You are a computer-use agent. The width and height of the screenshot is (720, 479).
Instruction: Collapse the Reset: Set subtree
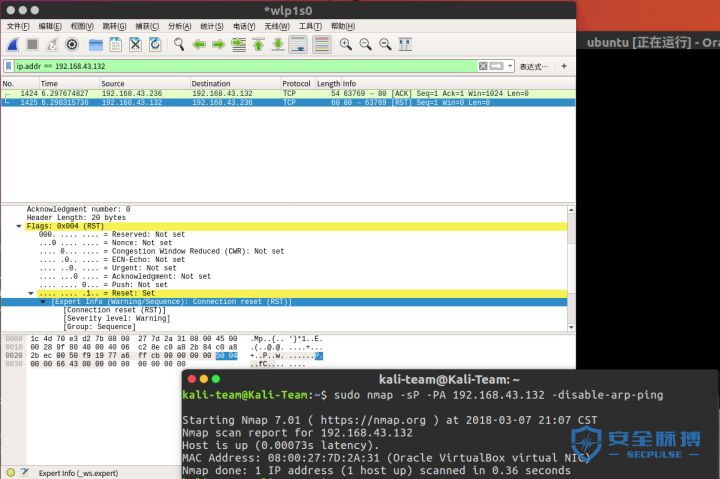pyautogui.click(x=31, y=293)
